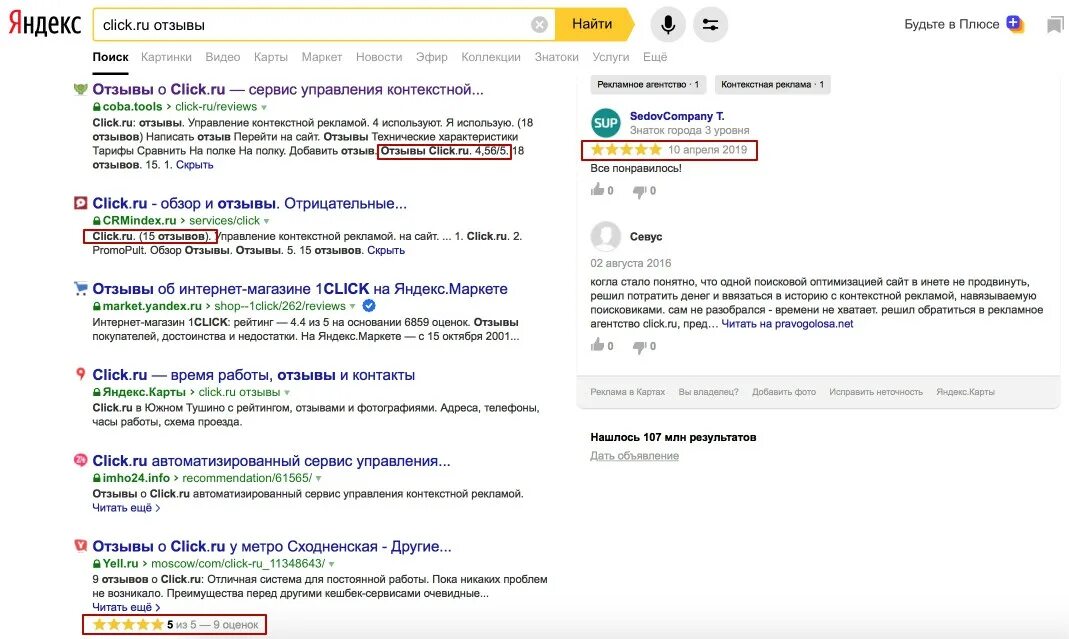Image resolution: width=1069 pixels, height=639 pixels.
Task: Open Отзывы о Click.ru у метро Сходненская
Action: click(x=271, y=546)
